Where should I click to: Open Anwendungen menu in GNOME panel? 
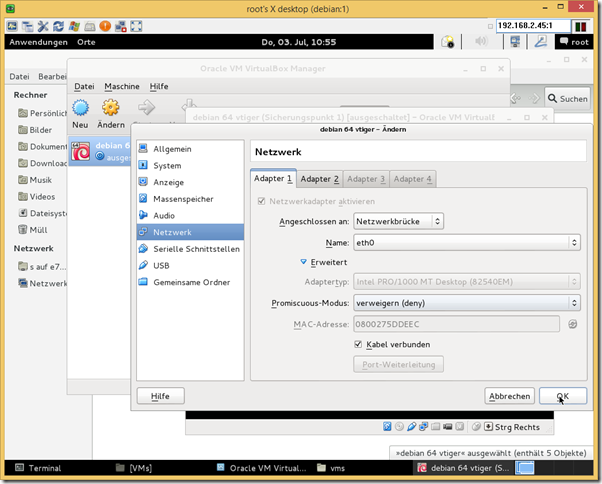click(38, 42)
